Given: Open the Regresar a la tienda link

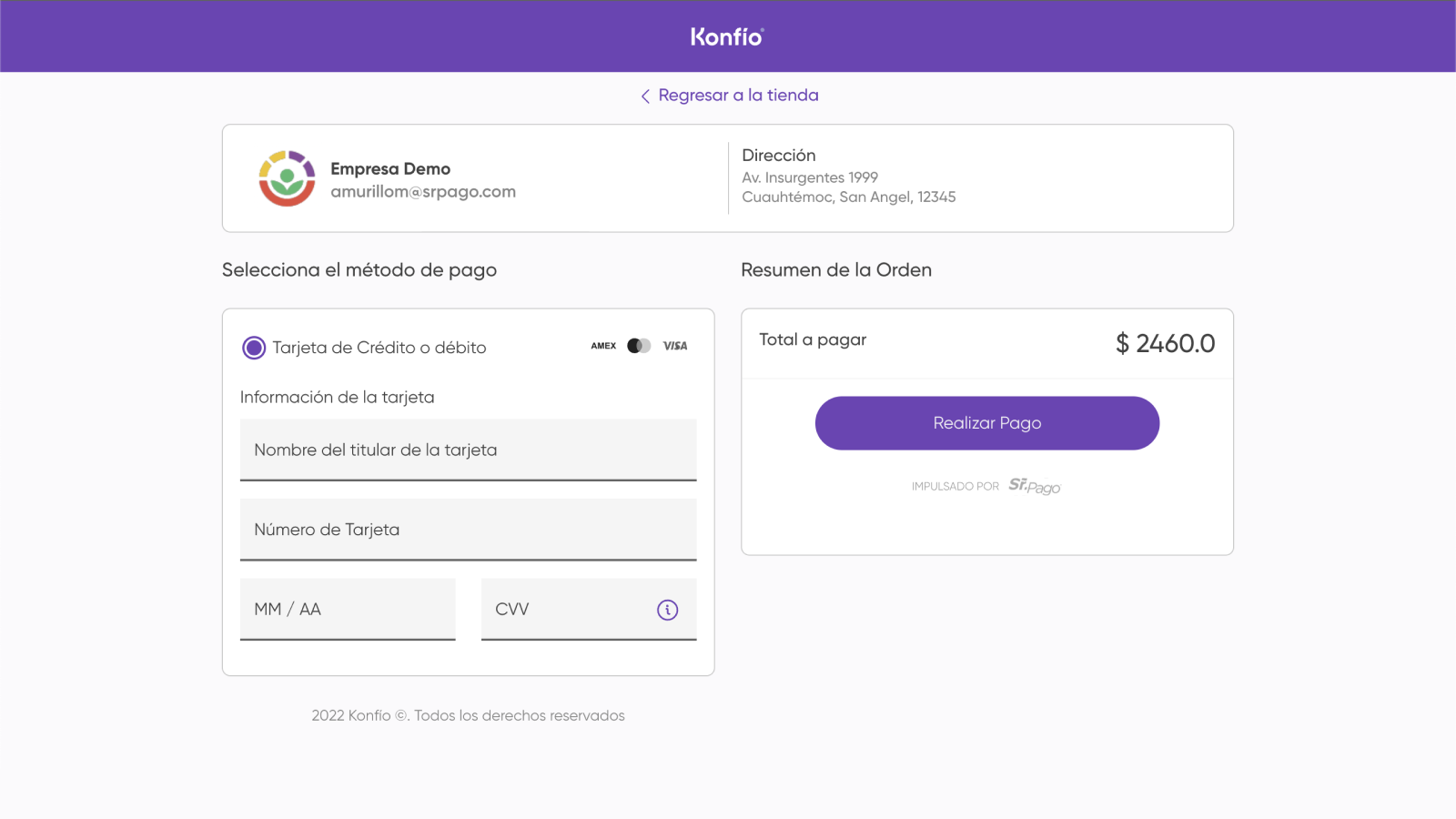Looking at the screenshot, I should (x=738, y=96).
